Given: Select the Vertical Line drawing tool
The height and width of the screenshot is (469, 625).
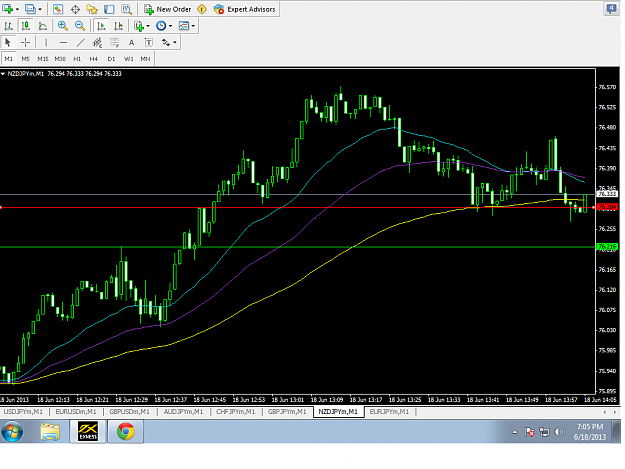Looking at the screenshot, I should click(x=46, y=42).
